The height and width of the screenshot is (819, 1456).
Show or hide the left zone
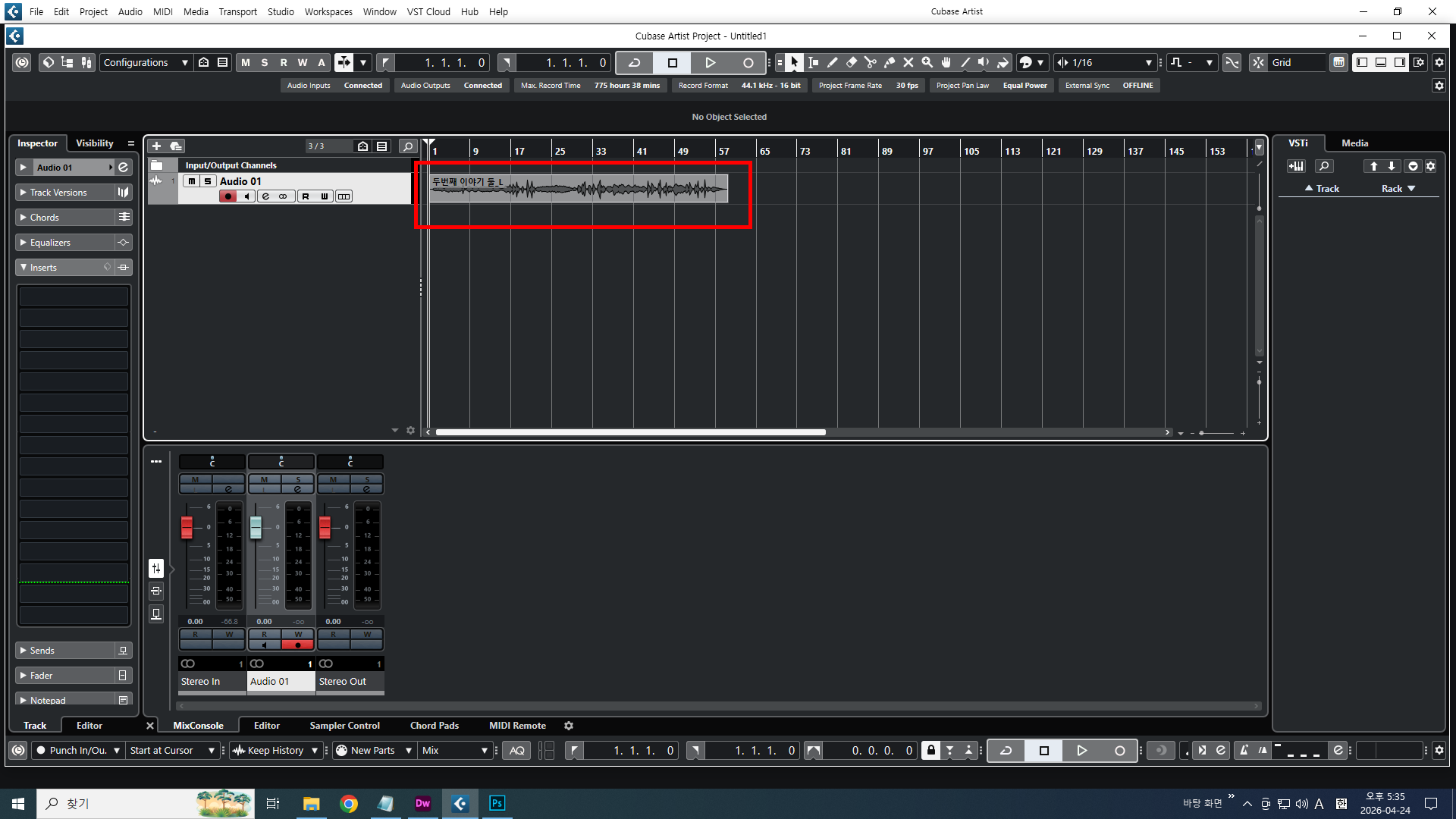(x=1362, y=63)
